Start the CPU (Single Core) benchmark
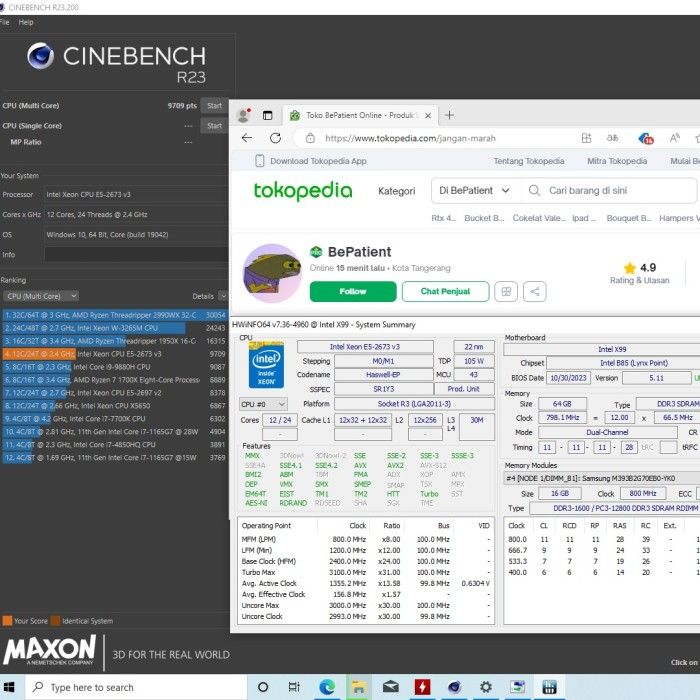This screenshot has height=700, width=700. click(214, 126)
